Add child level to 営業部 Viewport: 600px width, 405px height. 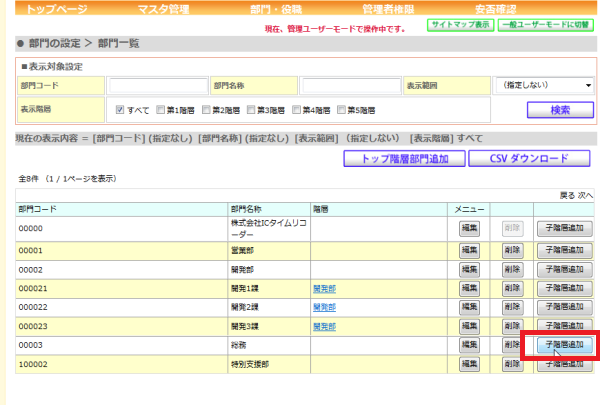click(564, 250)
